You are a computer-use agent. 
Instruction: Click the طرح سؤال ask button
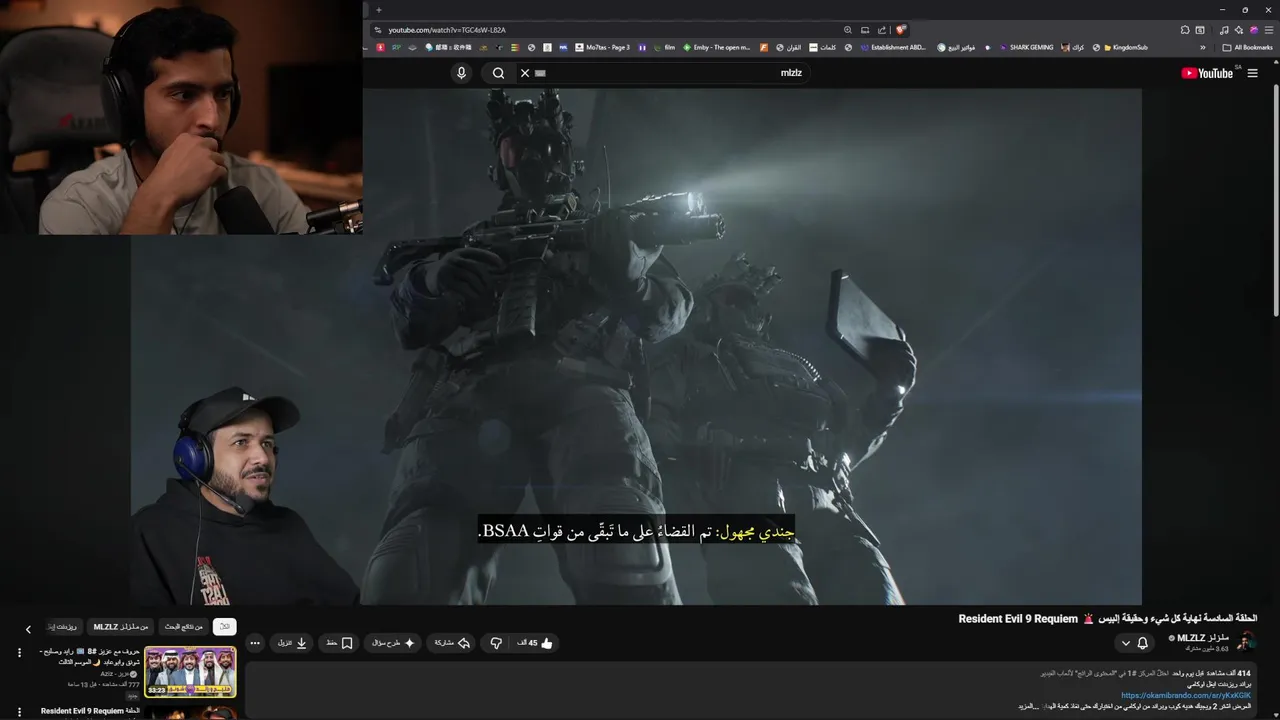393,643
